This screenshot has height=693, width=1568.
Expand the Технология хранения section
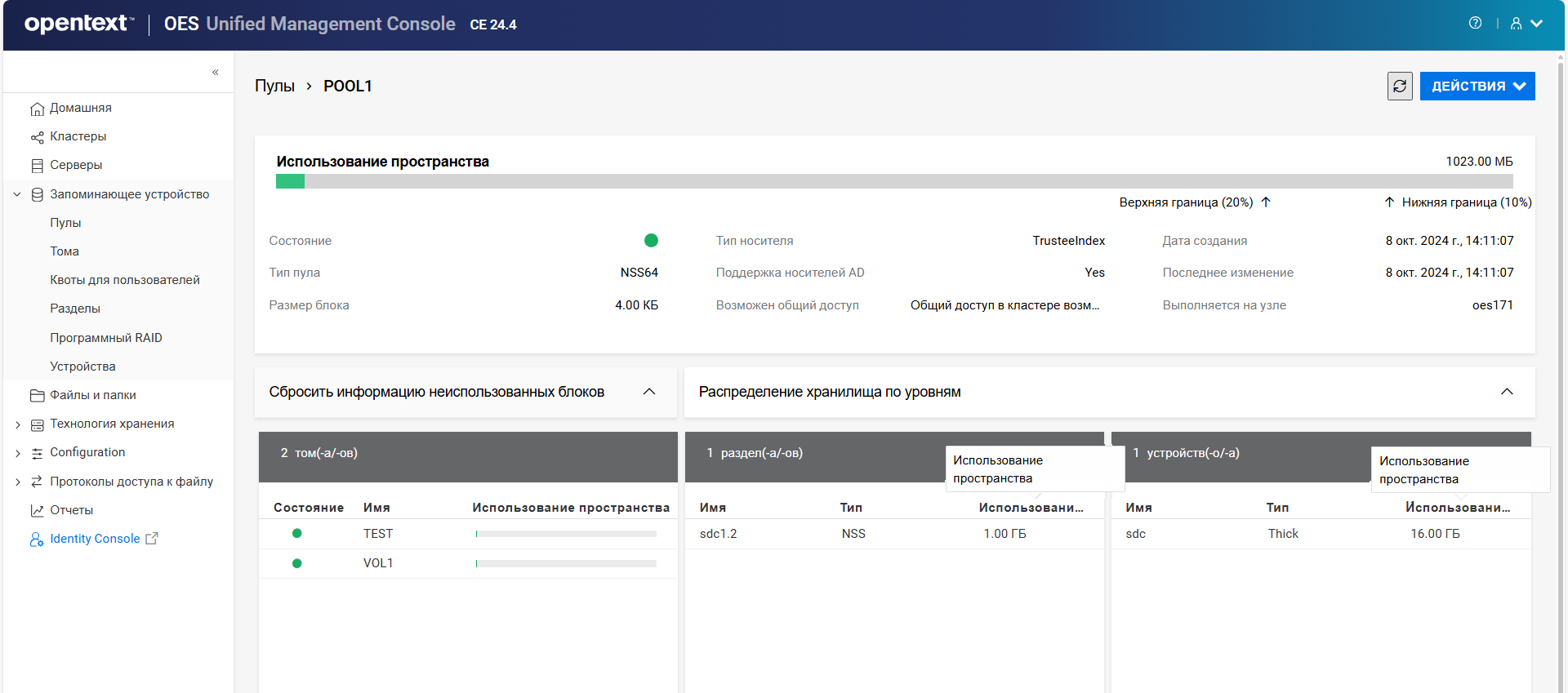coord(17,424)
